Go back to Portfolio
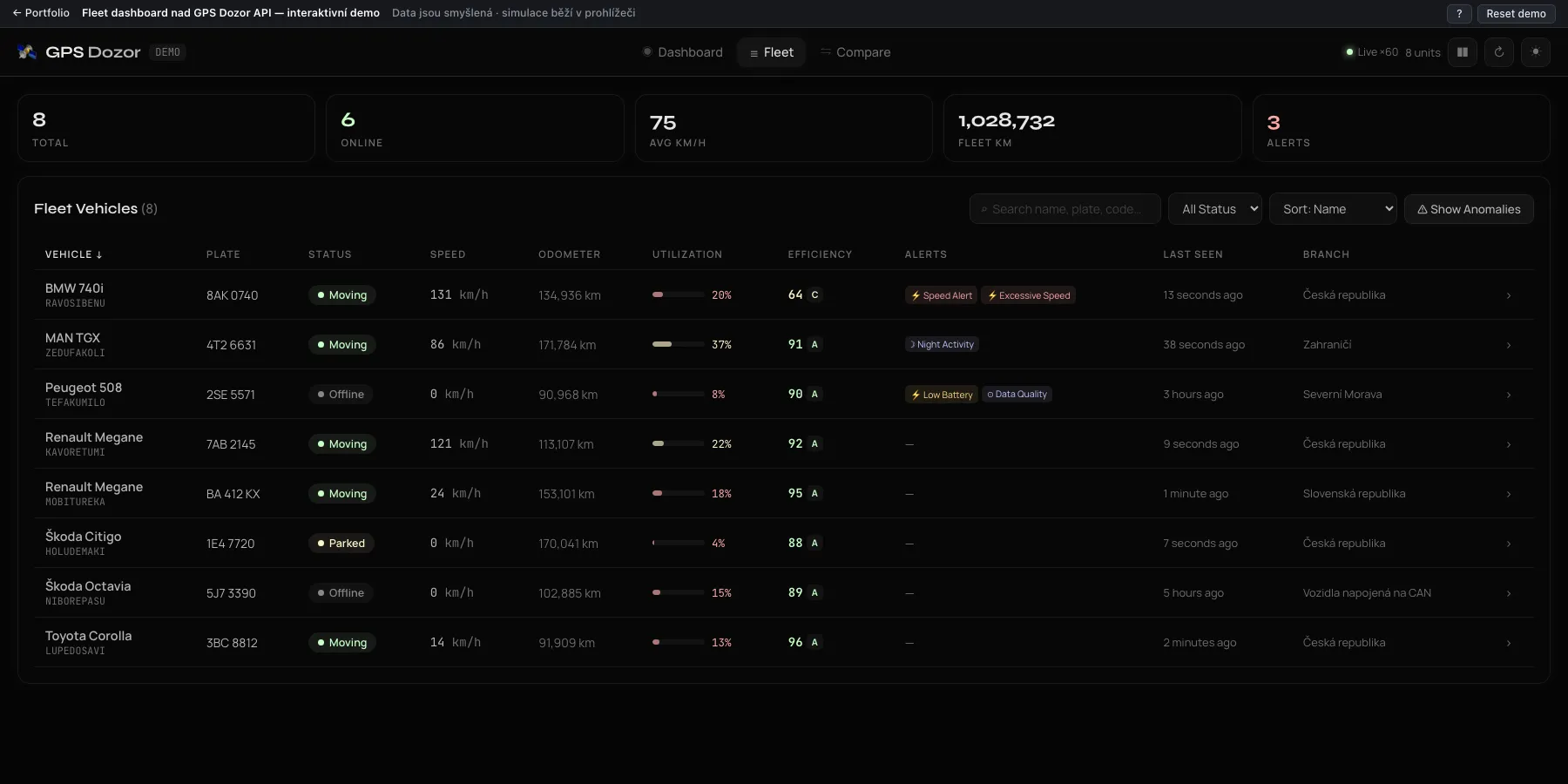The width and height of the screenshot is (1568, 784). [x=41, y=13]
